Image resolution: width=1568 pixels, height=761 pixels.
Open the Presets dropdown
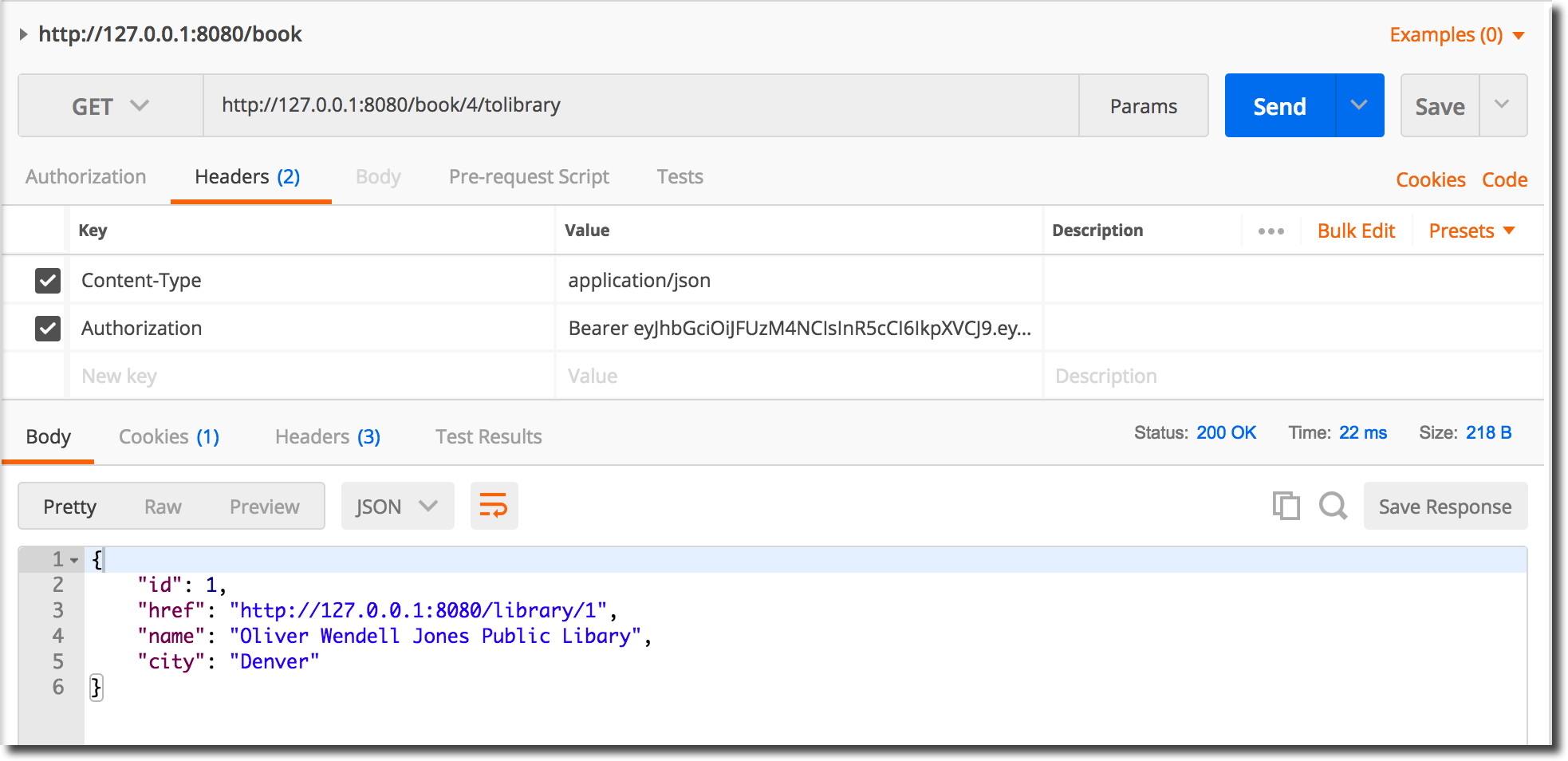(x=1471, y=231)
